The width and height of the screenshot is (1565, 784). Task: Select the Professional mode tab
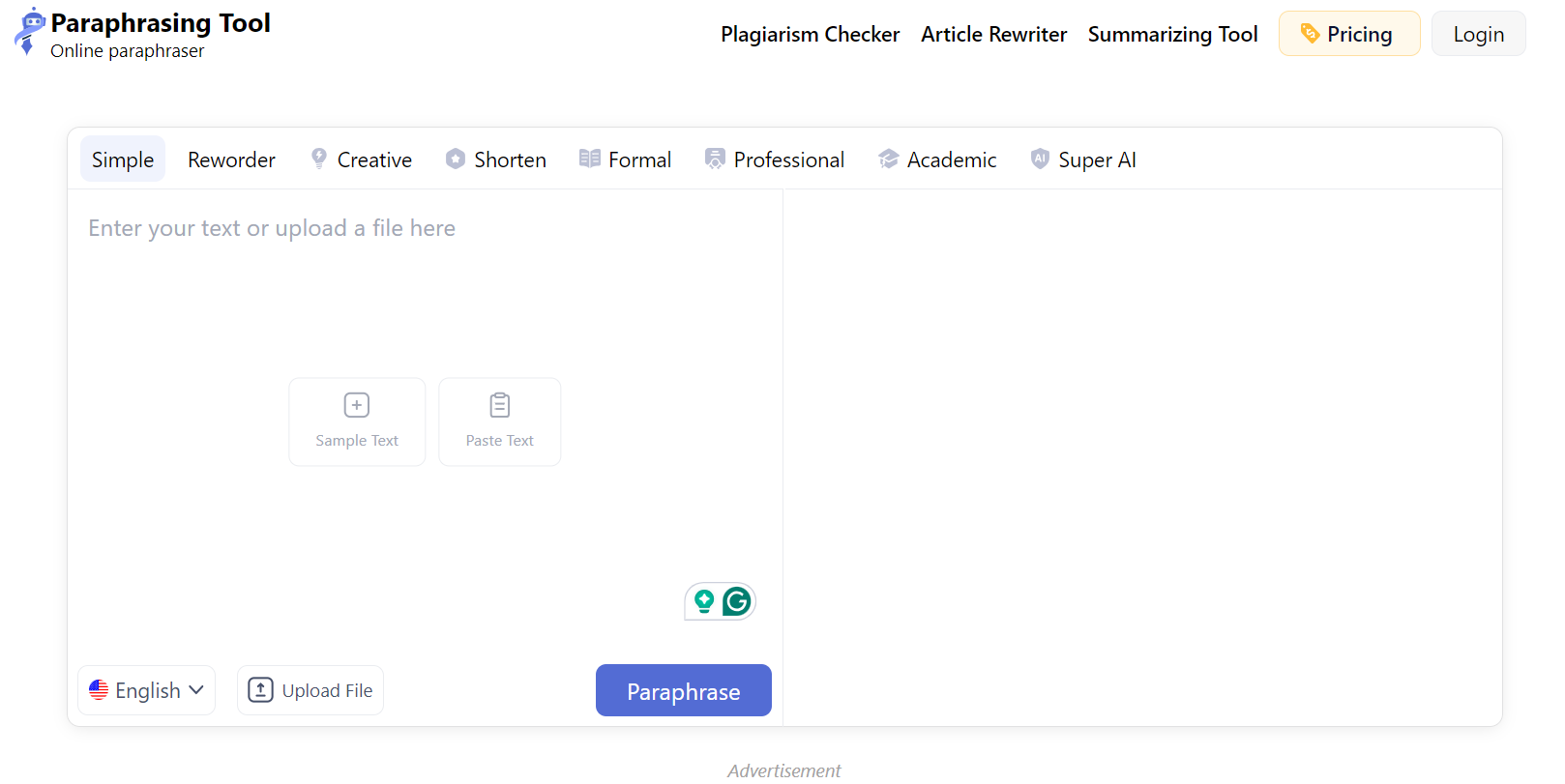point(775,160)
